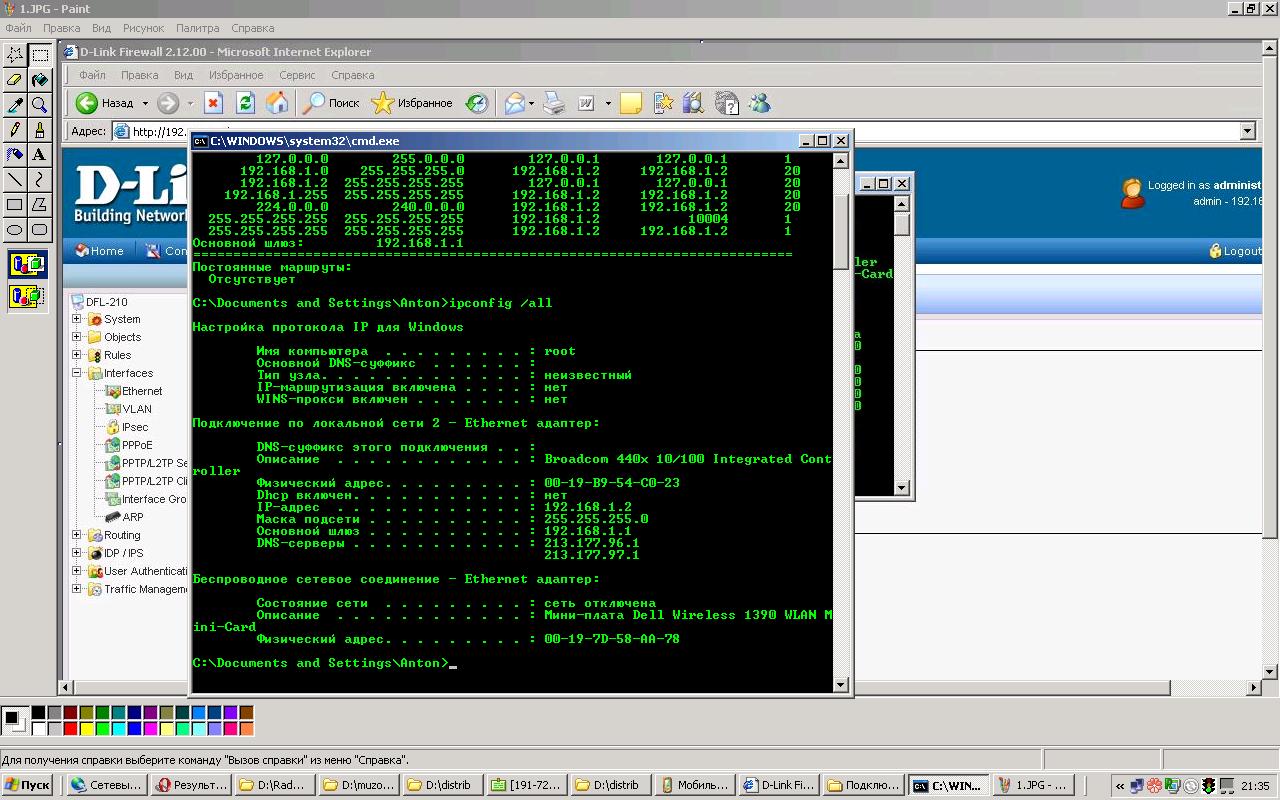1280x800 pixels.
Task: Pick the Text tool in Paint
Action: pos(39,155)
